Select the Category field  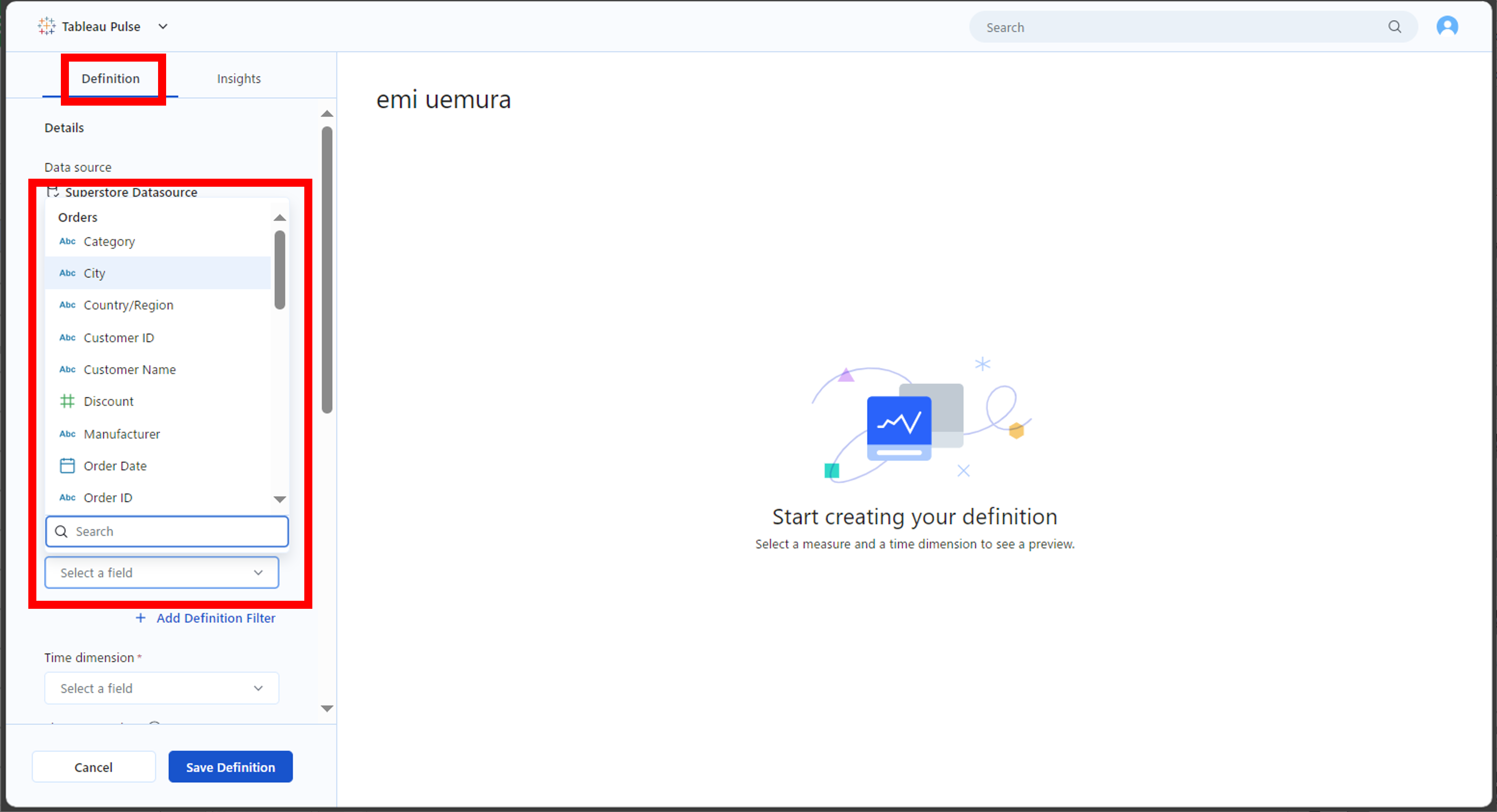(158, 241)
